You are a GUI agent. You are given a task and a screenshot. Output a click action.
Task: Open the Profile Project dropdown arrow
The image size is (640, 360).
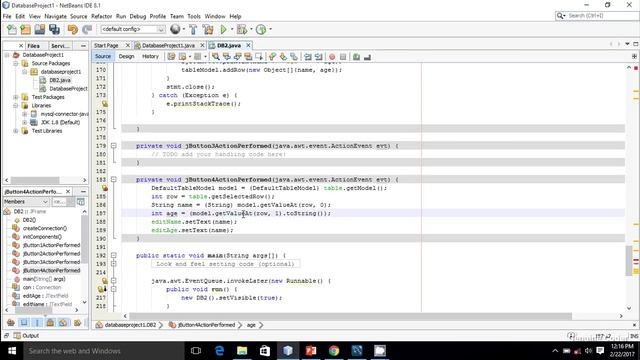click(270, 29)
